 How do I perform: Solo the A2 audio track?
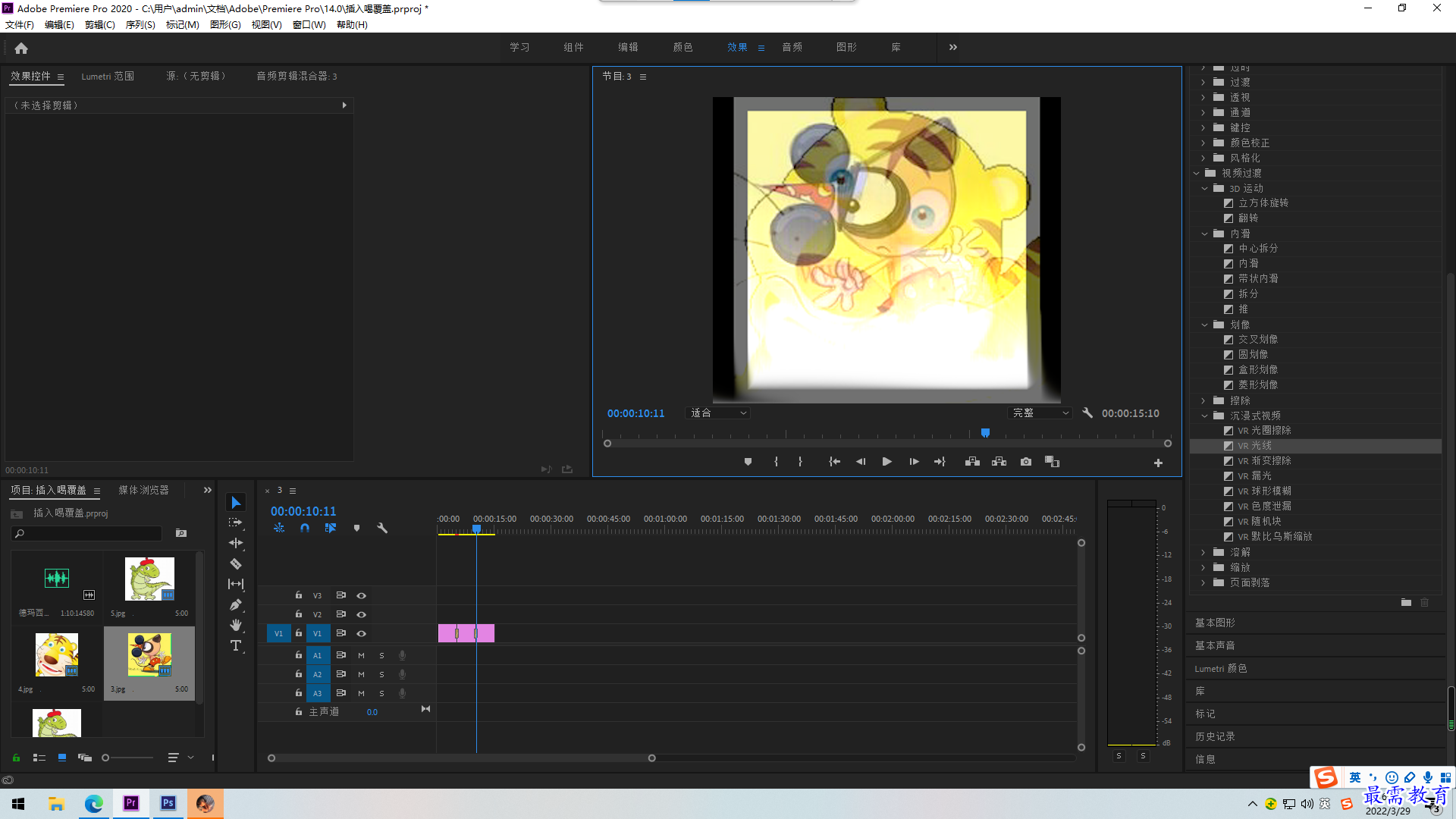click(x=381, y=674)
